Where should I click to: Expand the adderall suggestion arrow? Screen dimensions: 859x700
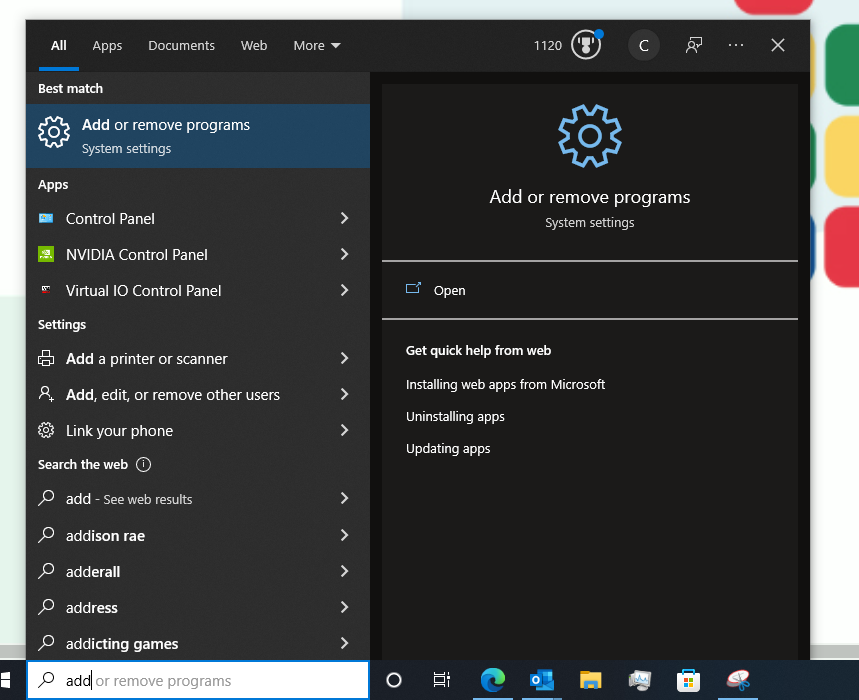(x=344, y=571)
